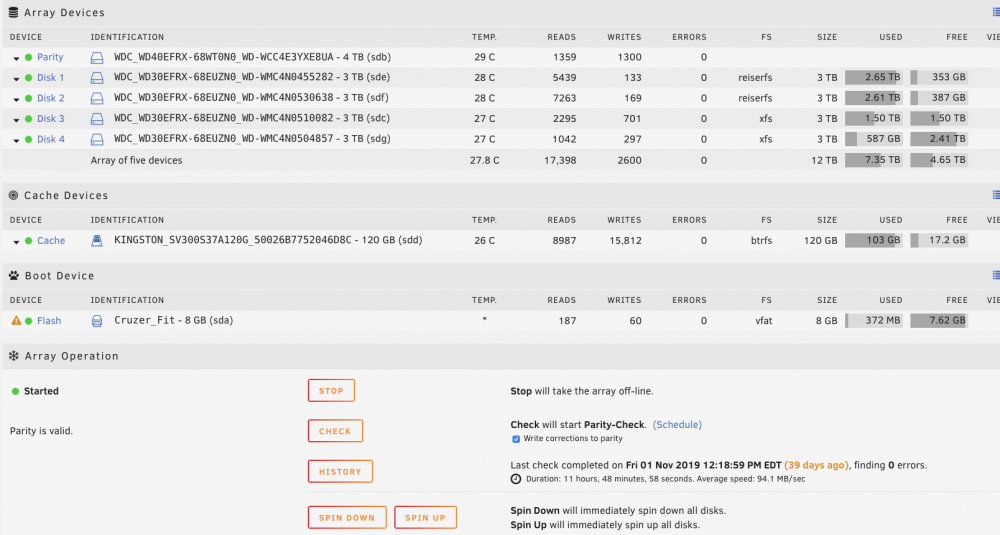Open the Disk 3 device link
The height and width of the screenshot is (535, 1000).
(x=50, y=119)
